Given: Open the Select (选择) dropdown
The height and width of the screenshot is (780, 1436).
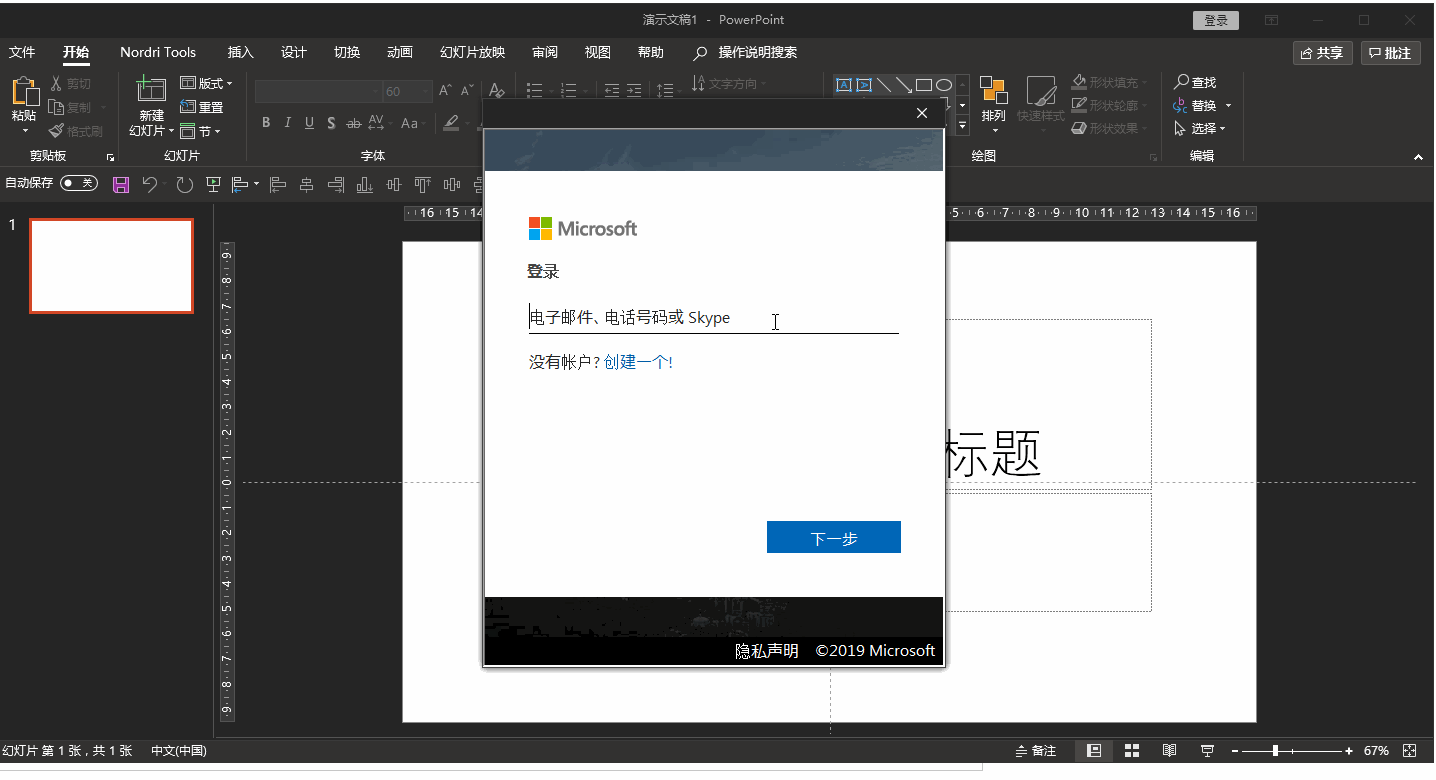Looking at the screenshot, I should (1200, 129).
